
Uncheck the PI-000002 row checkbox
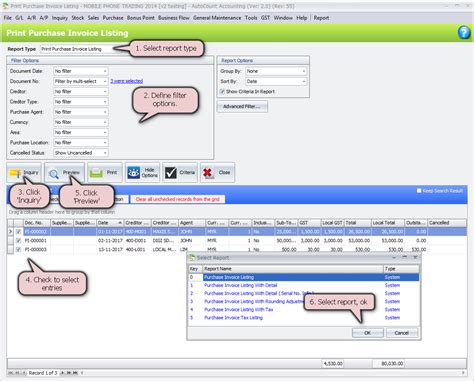coord(18,231)
